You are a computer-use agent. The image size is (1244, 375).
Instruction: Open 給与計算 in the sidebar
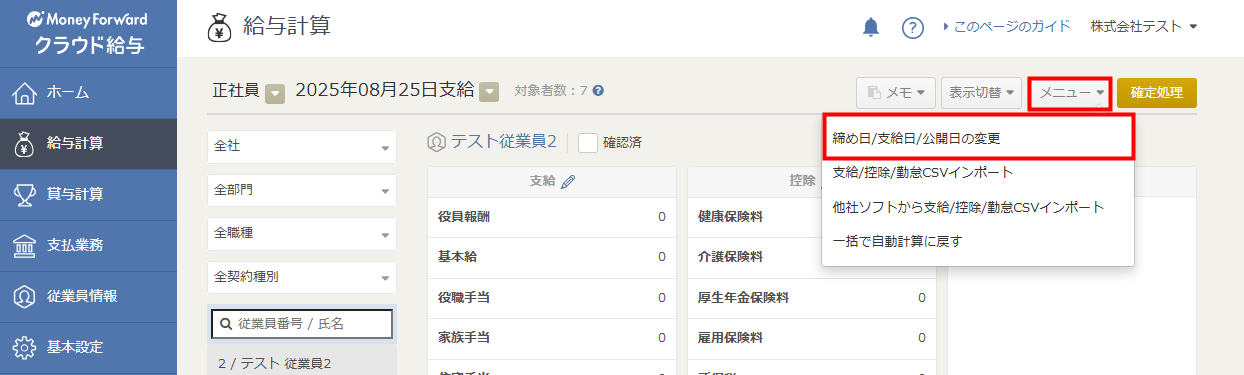[x=88, y=143]
